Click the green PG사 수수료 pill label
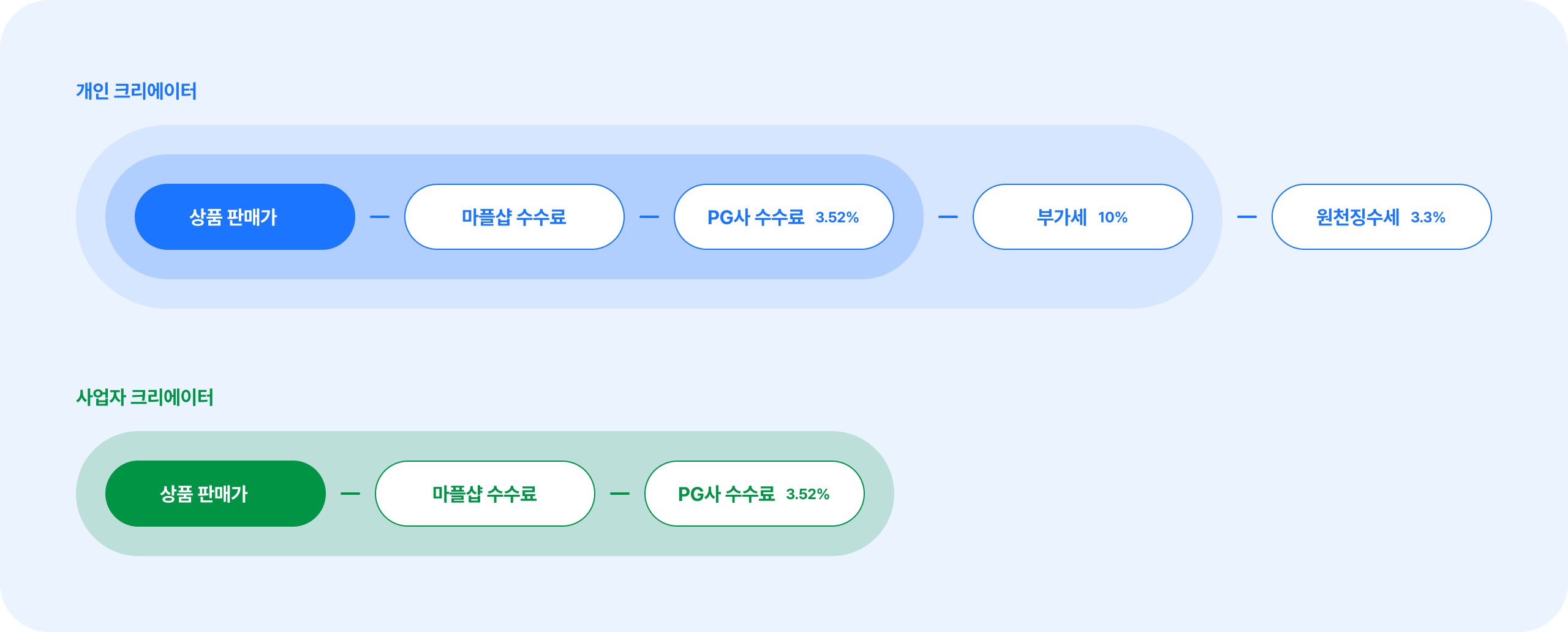The image size is (1568, 632). pos(726,494)
